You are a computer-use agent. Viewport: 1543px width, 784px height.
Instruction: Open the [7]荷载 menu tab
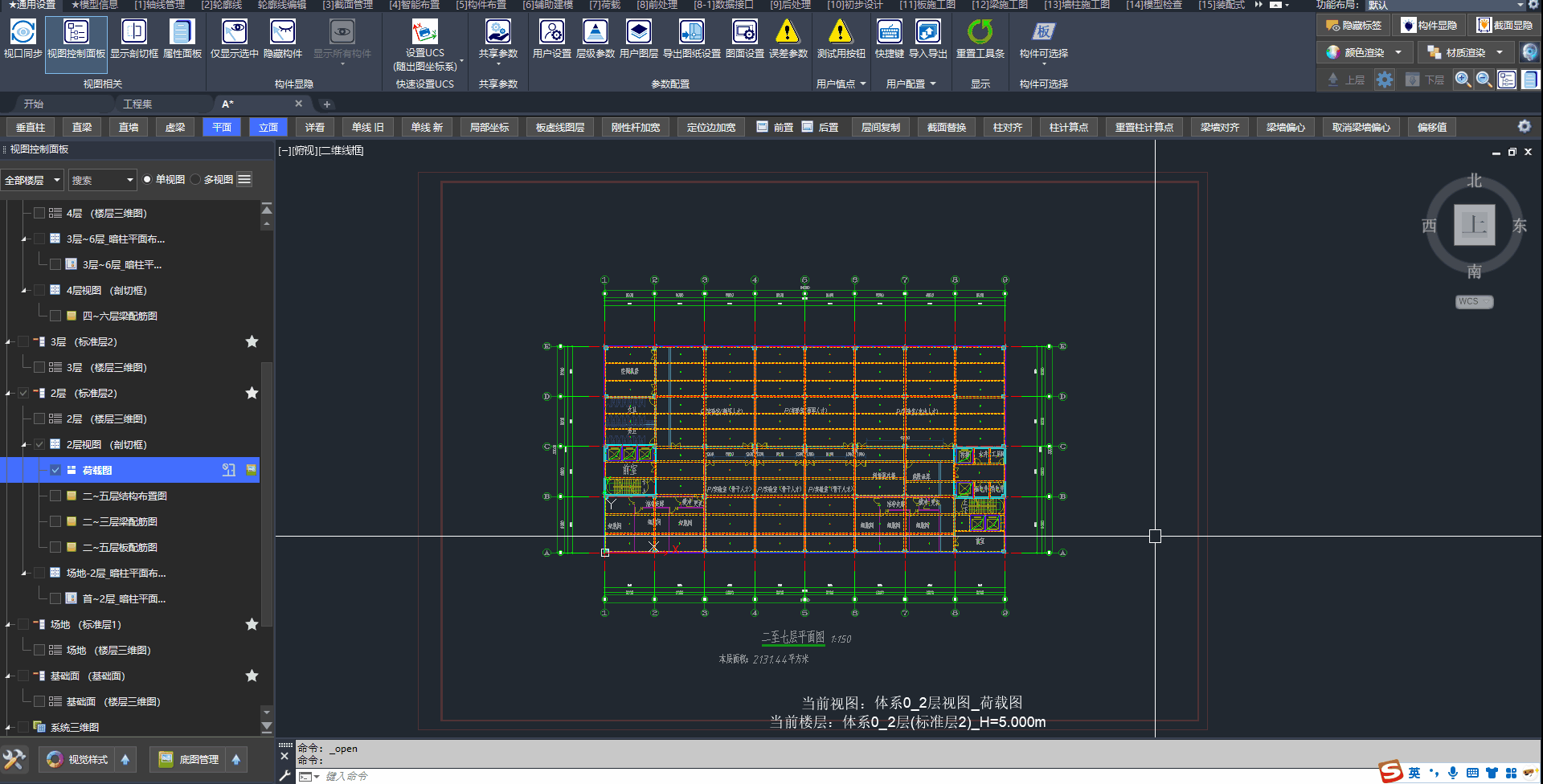[604, 5]
